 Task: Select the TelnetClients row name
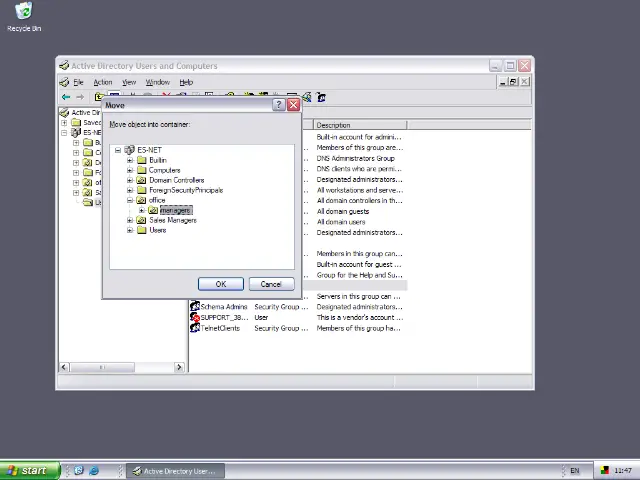click(x=220, y=328)
